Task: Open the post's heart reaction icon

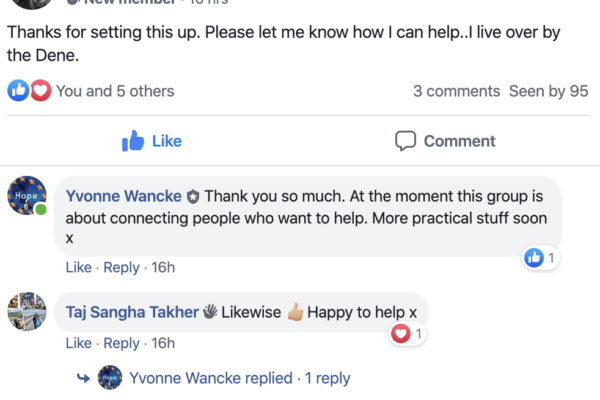Action: click(40, 91)
